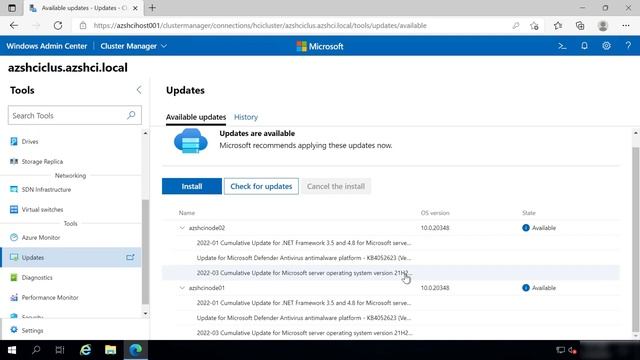Image resolution: width=640 pixels, height=360 pixels.
Task: Collapse the azshcinode01 update group
Action: [182, 288]
